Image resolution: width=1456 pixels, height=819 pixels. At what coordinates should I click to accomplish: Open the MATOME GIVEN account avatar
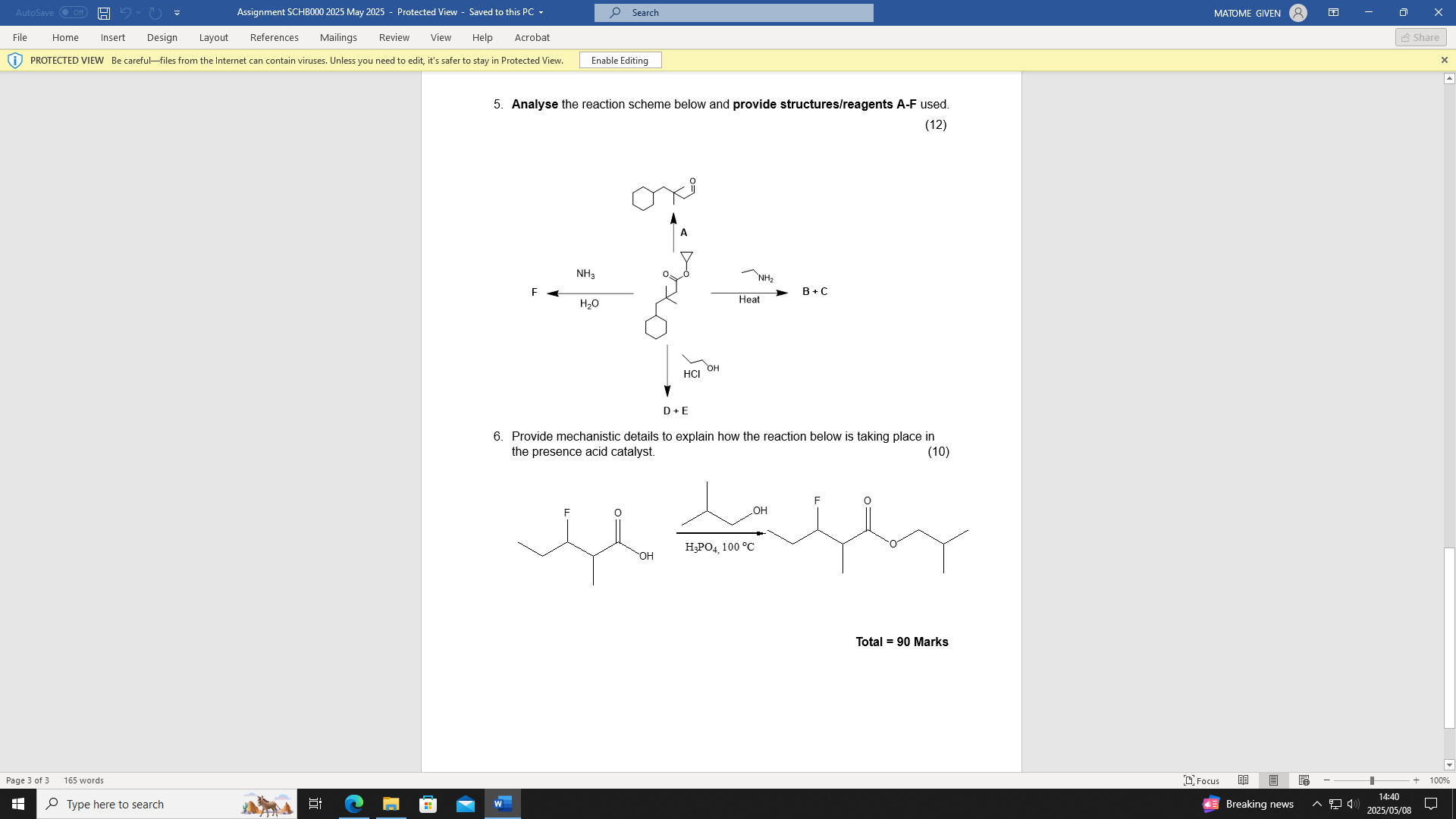coord(1298,12)
